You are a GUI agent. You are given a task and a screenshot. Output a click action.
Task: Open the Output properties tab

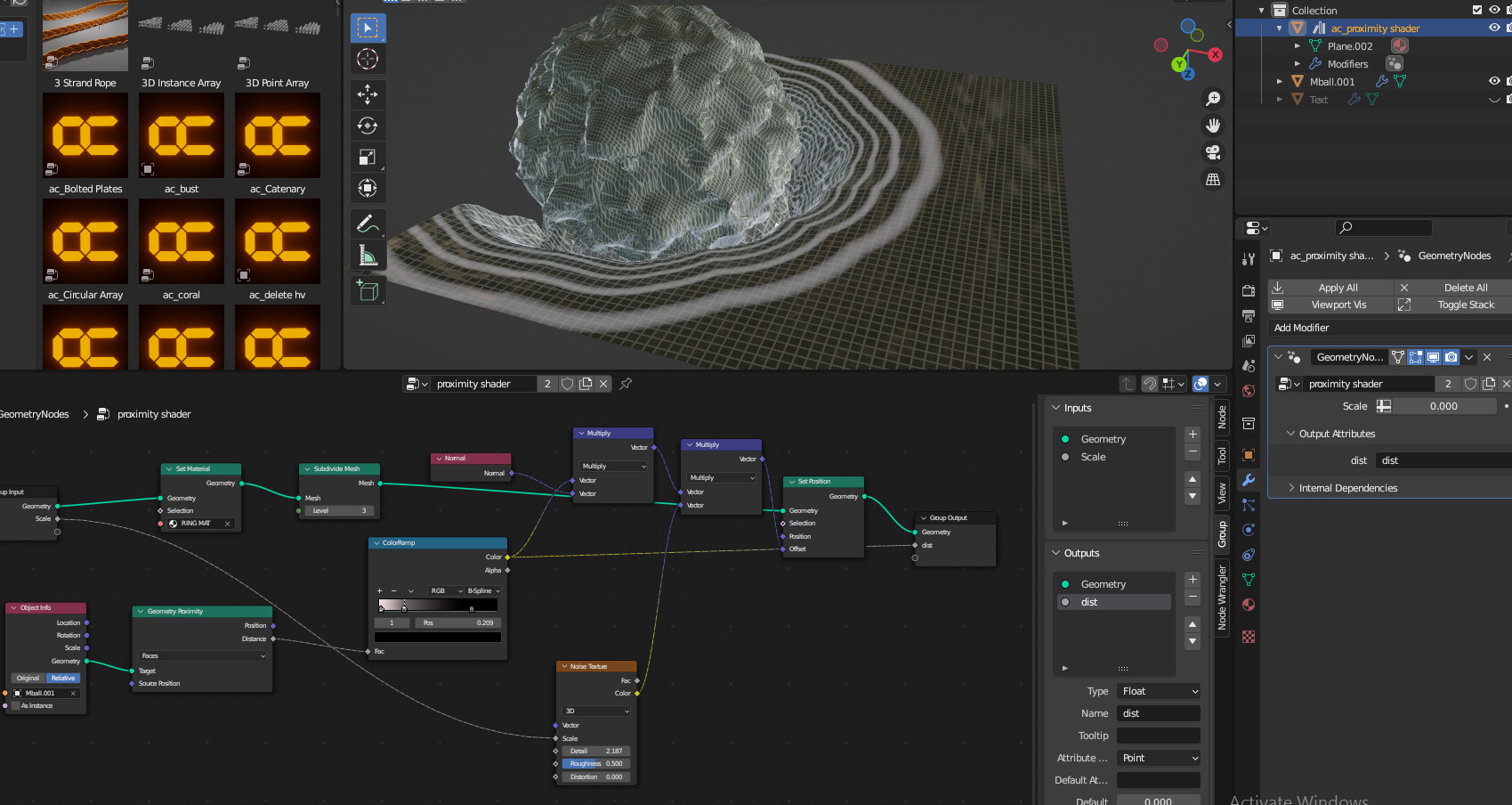coord(1249,316)
